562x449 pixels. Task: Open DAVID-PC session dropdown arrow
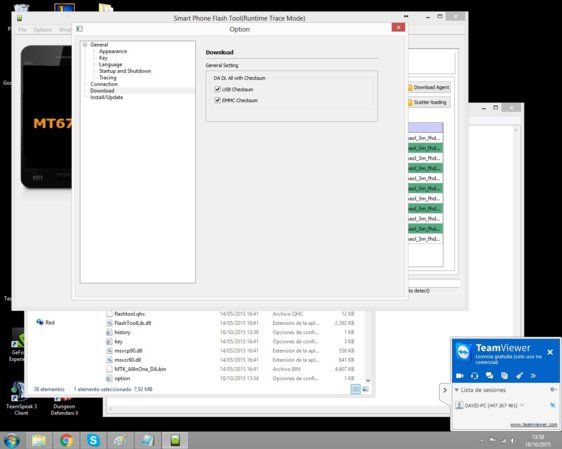tap(522, 405)
